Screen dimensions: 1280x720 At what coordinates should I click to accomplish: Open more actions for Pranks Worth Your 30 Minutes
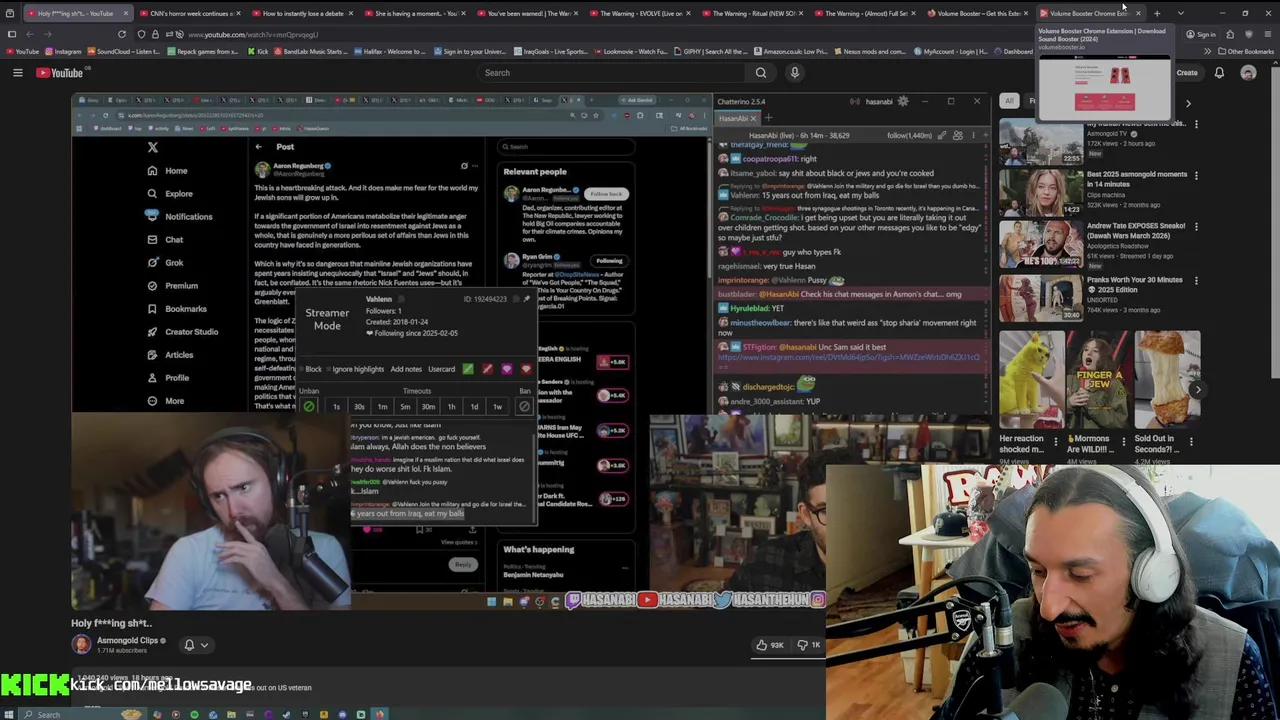pyautogui.click(x=1196, y=281)
